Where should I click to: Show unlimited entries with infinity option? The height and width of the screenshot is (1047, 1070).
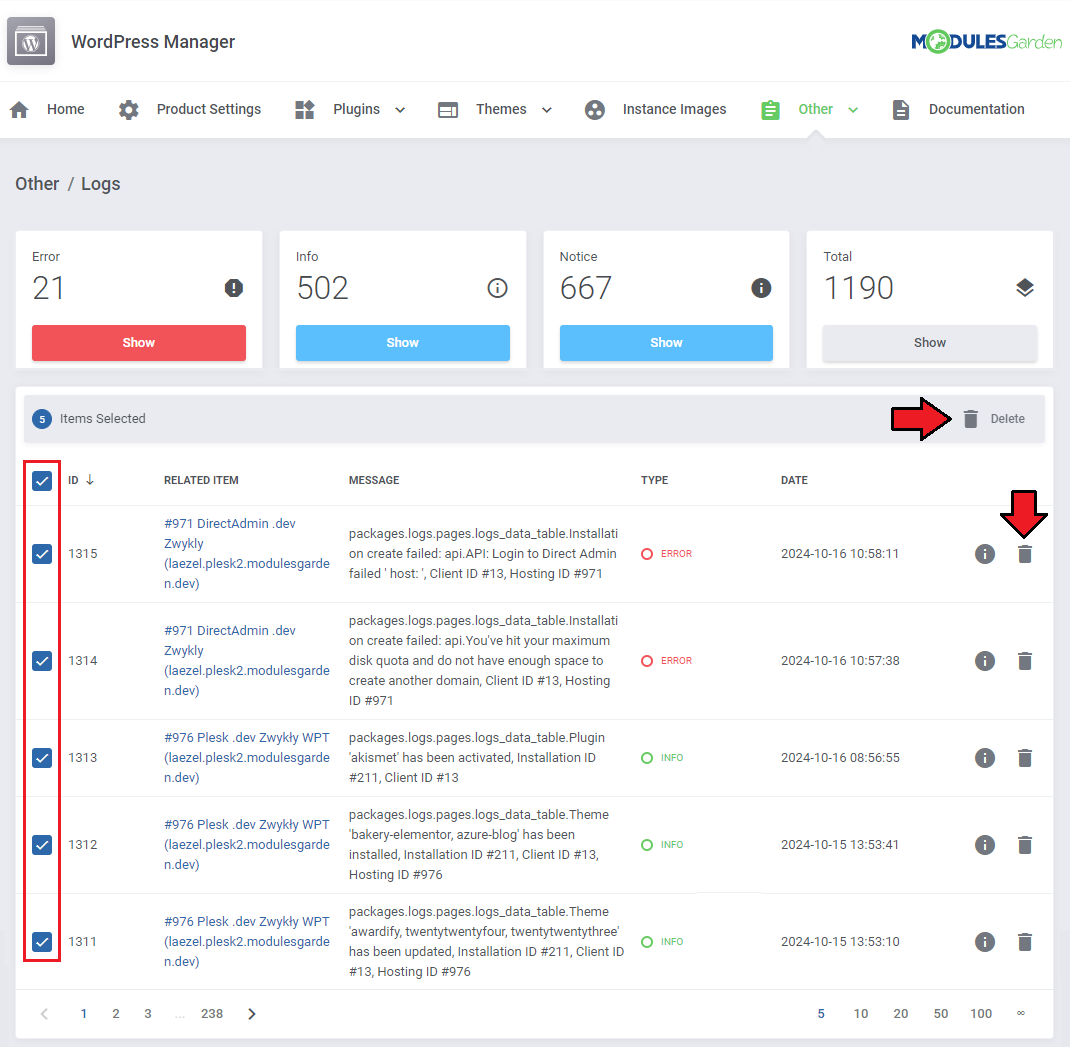tap(1021, 1014)
